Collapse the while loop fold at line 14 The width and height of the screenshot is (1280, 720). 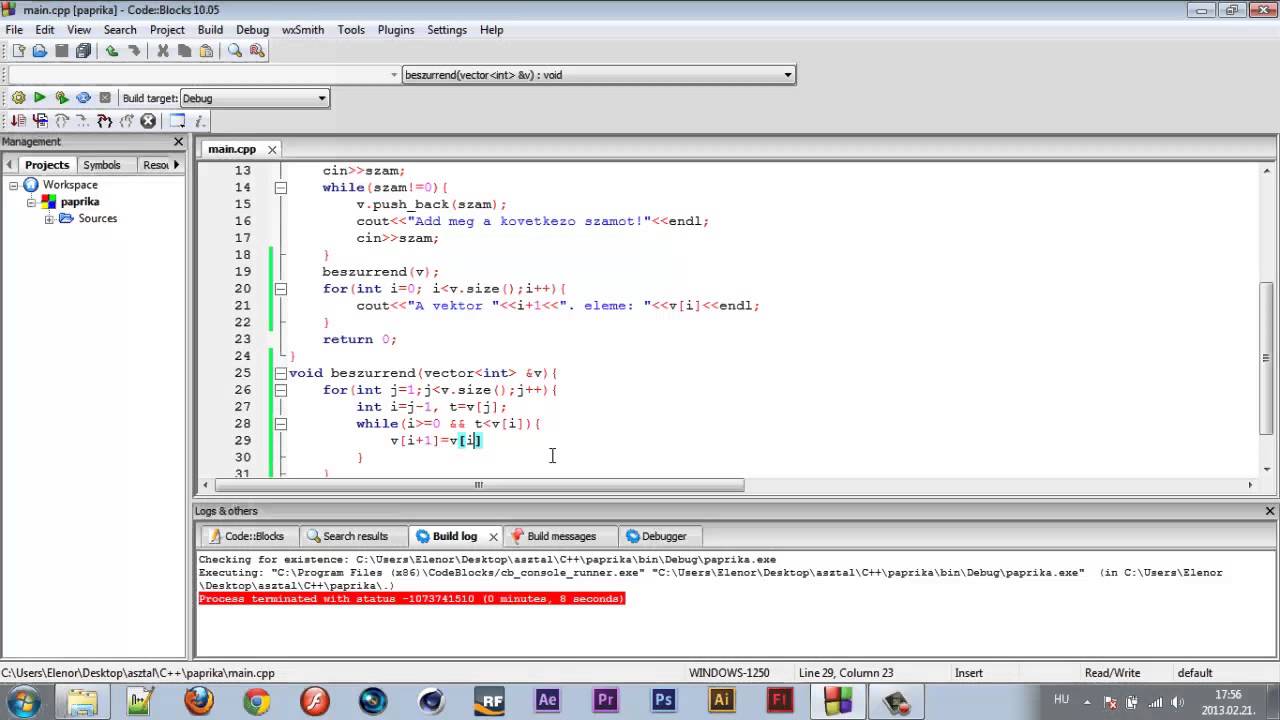click(x=280, y=188)
